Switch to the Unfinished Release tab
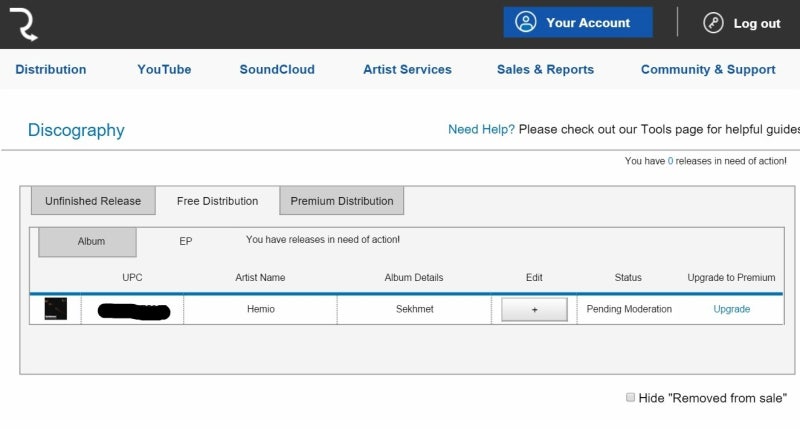The width and height of the screenshot is (800, 429). [93, 201]
